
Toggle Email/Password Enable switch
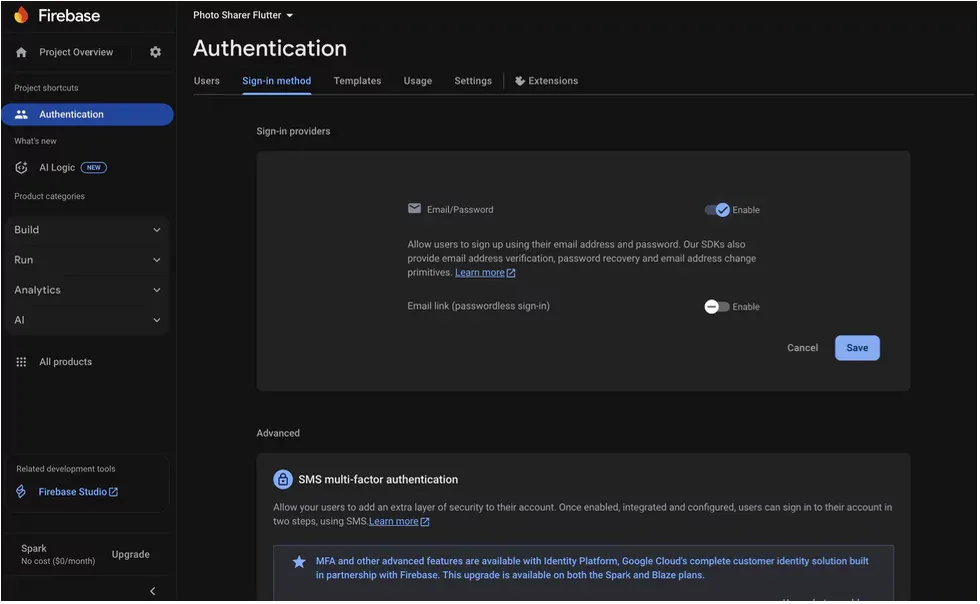[718, 210]
